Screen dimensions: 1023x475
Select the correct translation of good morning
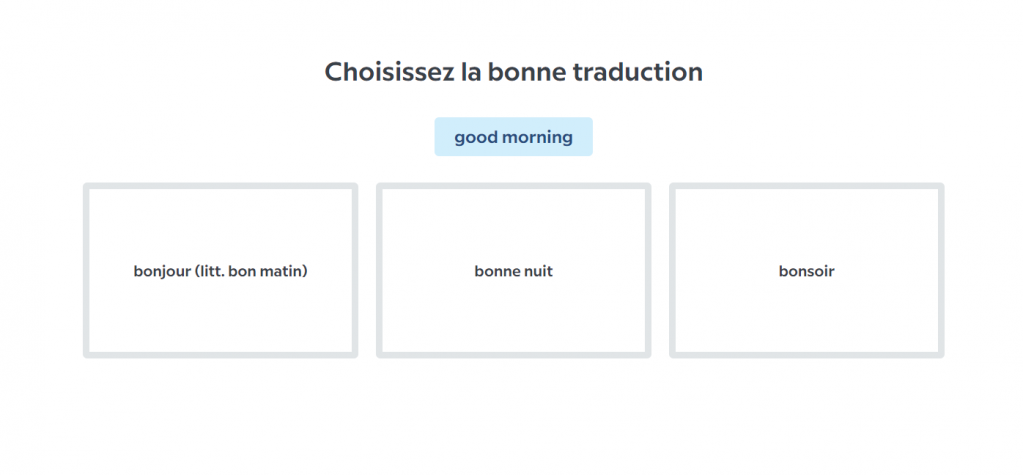(x=220, y=270)
